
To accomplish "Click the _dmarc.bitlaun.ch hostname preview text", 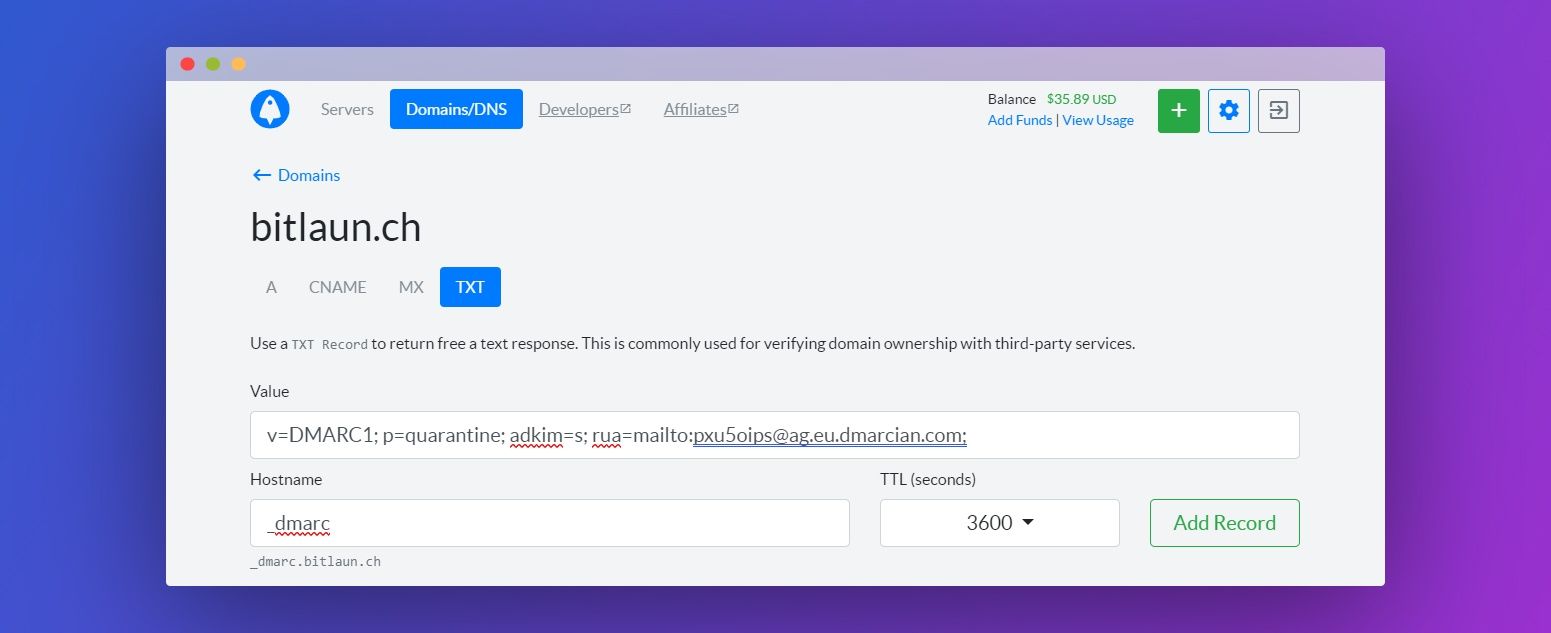I will tap(315, 562).
